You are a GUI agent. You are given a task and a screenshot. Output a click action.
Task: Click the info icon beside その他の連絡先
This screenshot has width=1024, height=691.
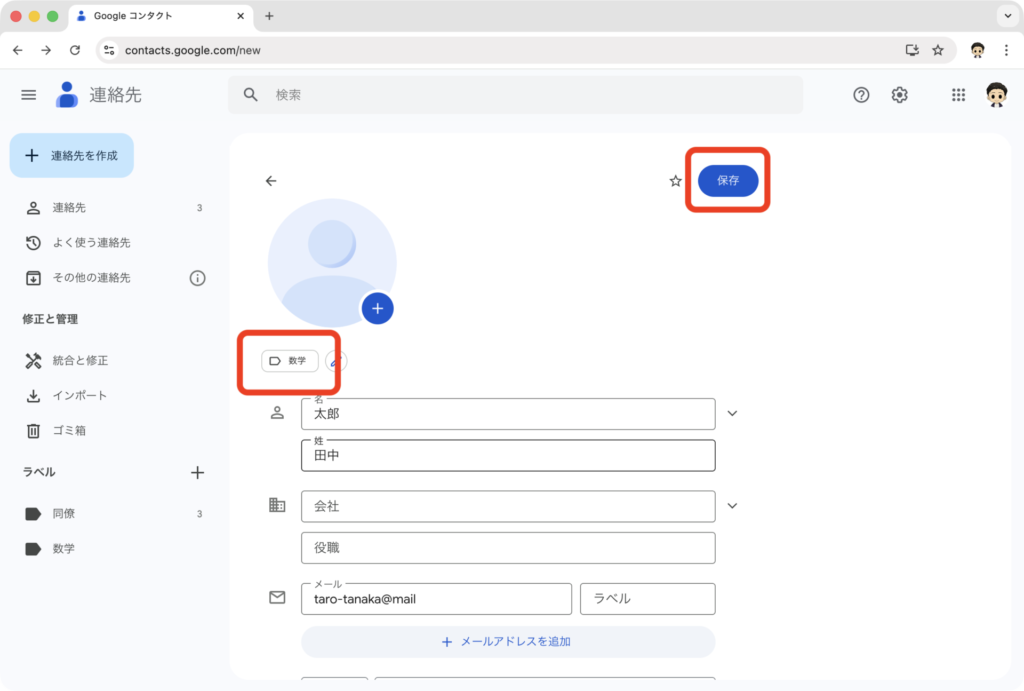198,278
